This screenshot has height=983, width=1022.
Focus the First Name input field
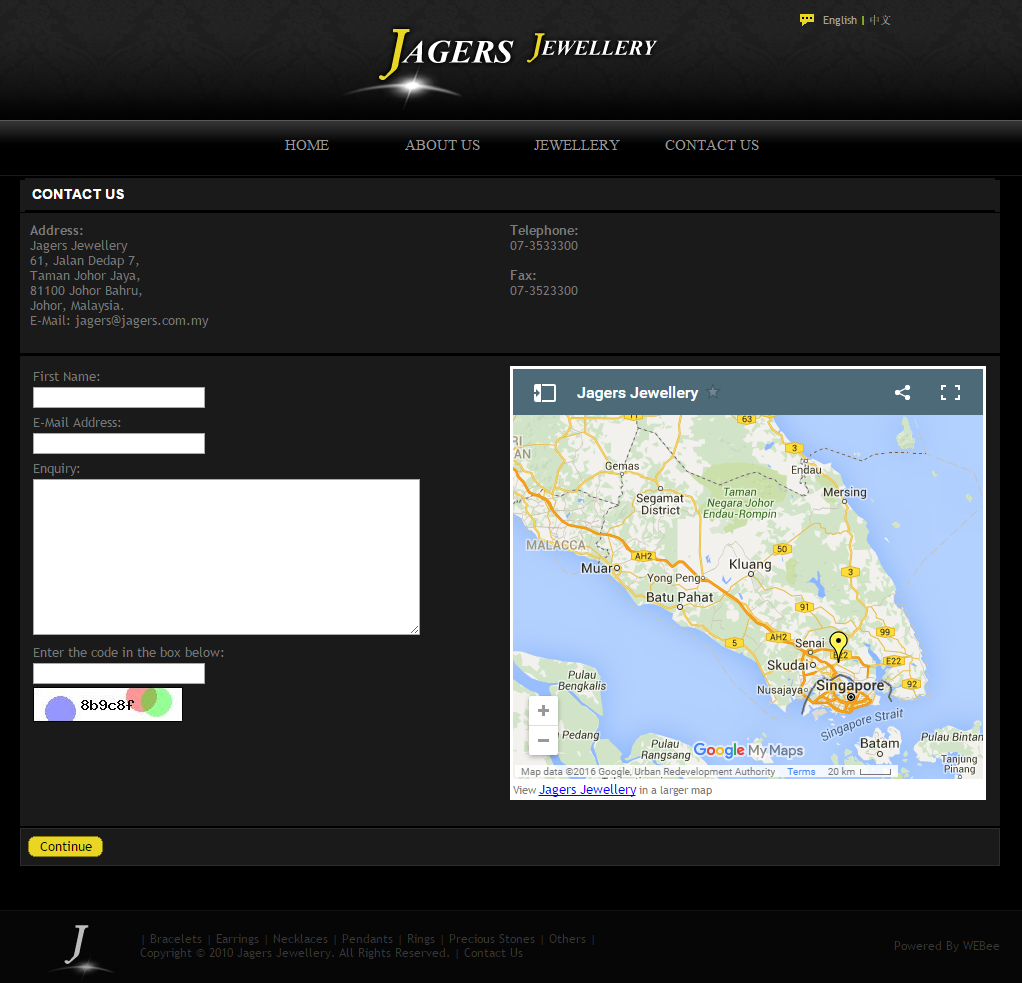pyautogui.click(x=119, y=398)
